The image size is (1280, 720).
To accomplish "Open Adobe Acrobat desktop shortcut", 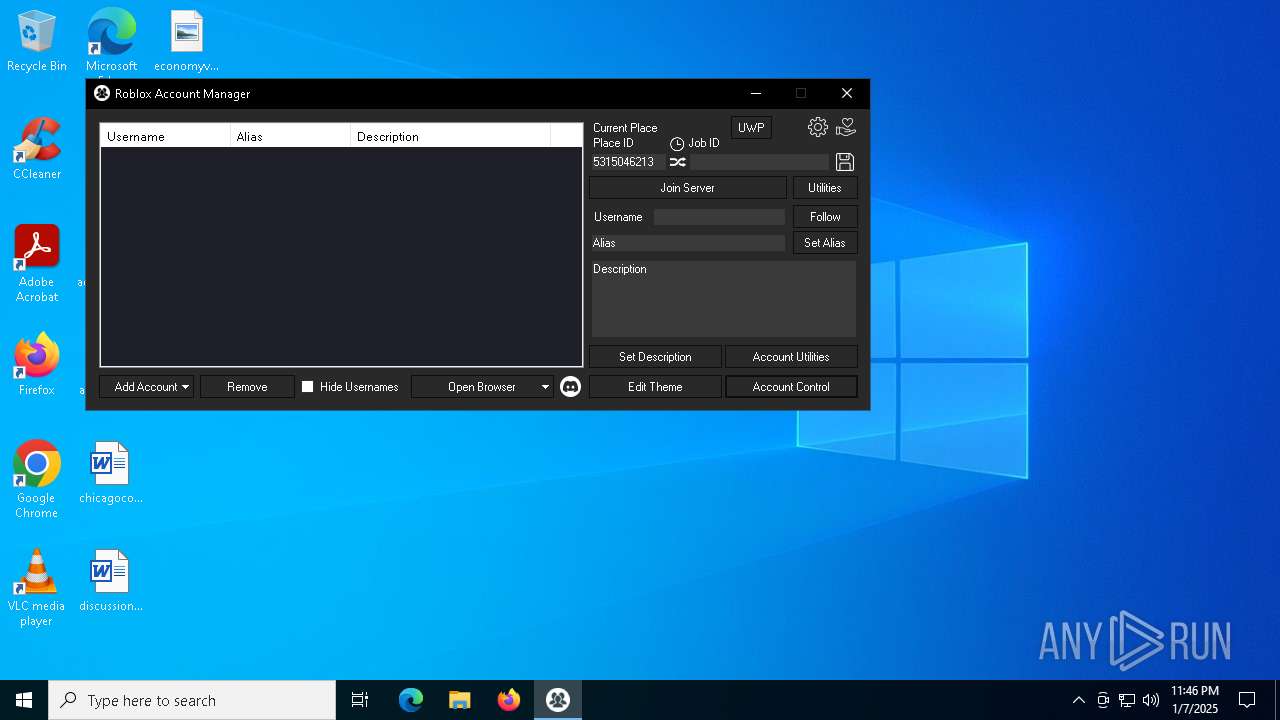I will click(x=37, y=263).
